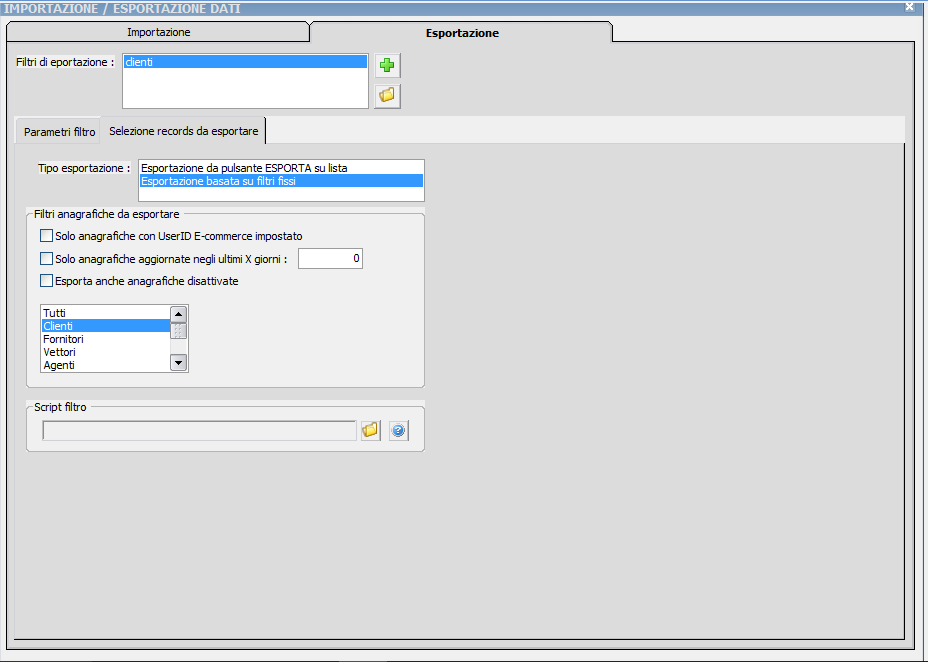This screenshot has width=928, height=662.
Task: Add a new export filter with green plus
Action: point(388,65)
